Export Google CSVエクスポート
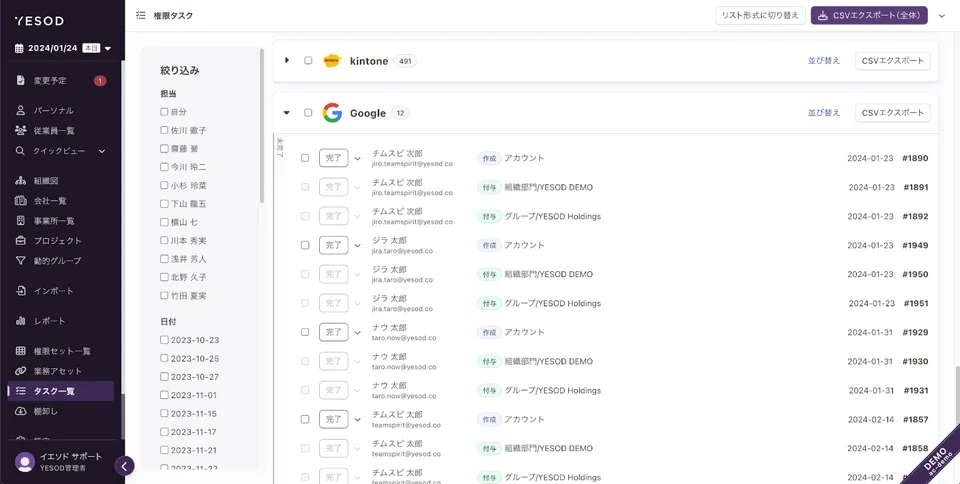 click(x=893, y=113)
